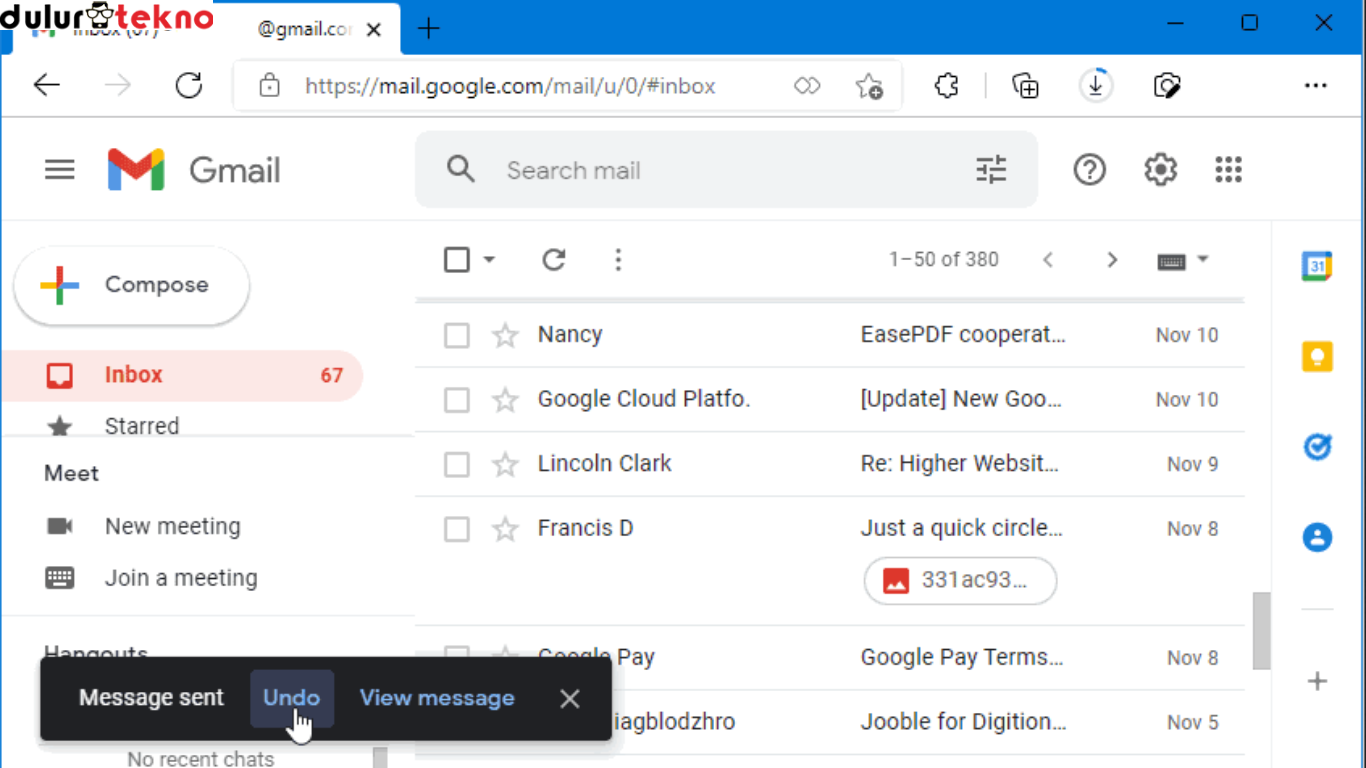Get add-ons plus icon
This screenshot has height=768, width=1366.
point(1317,682)
